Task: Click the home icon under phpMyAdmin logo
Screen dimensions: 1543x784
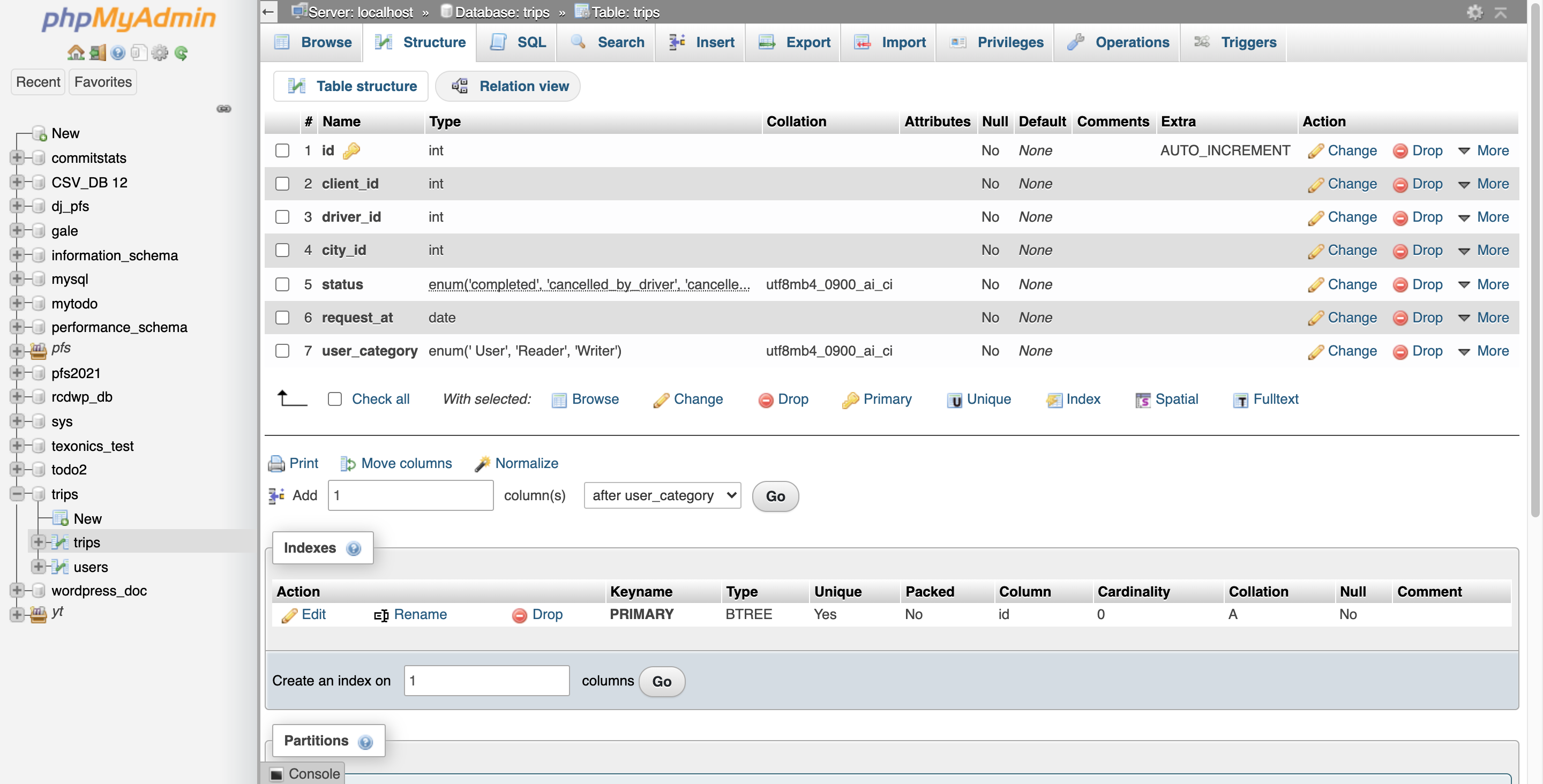Action: coord(76,52)
